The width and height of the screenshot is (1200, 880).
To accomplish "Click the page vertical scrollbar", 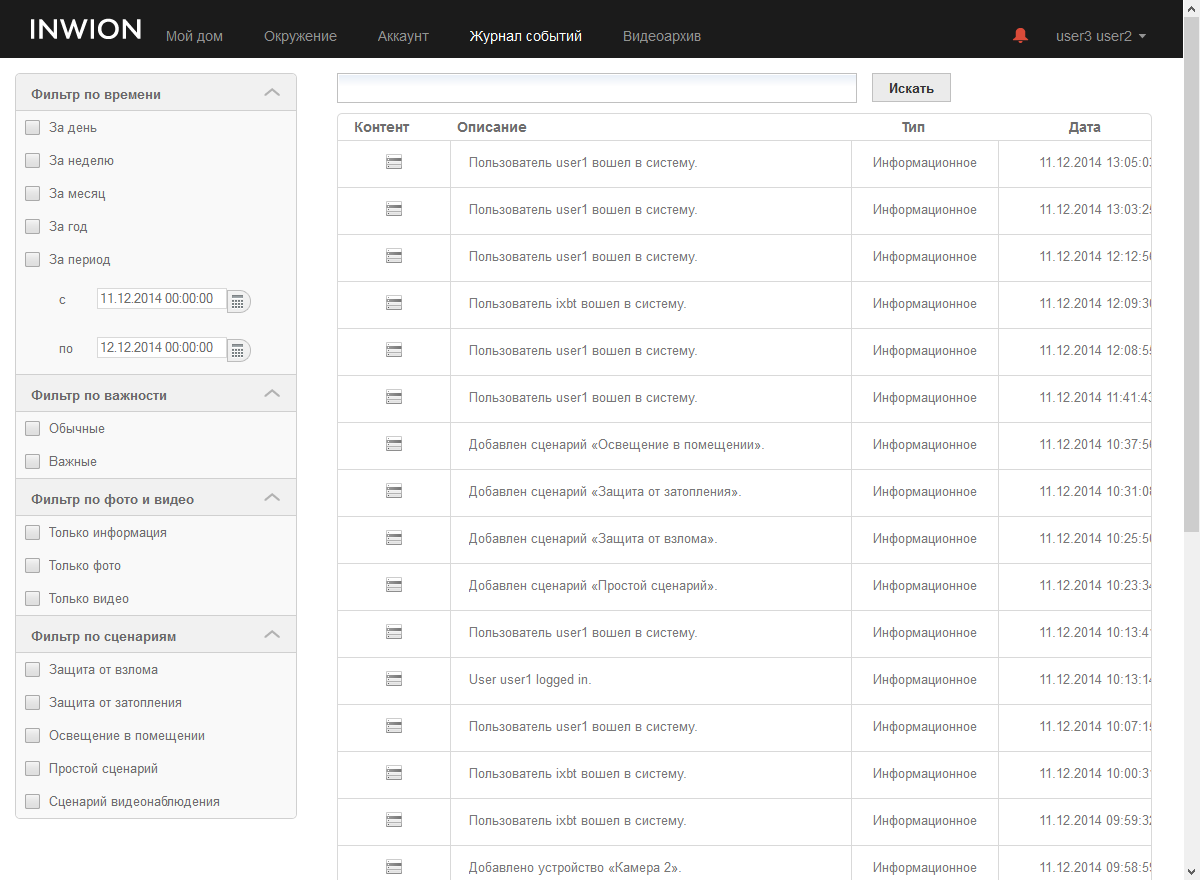I will (x=1191, y=300).
